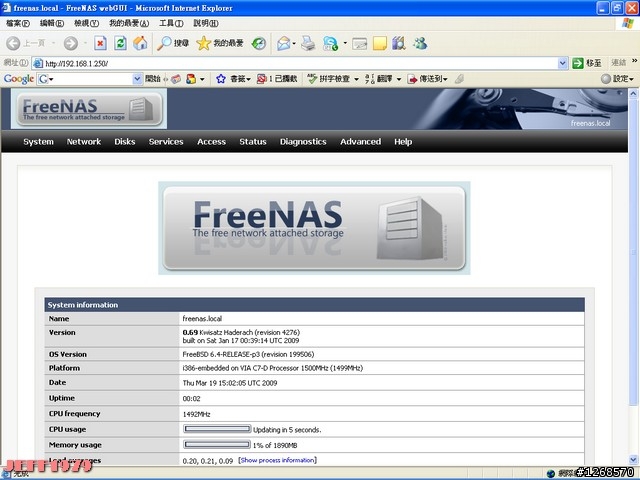
Task: Open FreeNAS Access menu
Action: pyautogui.click(x=211, y=142)
